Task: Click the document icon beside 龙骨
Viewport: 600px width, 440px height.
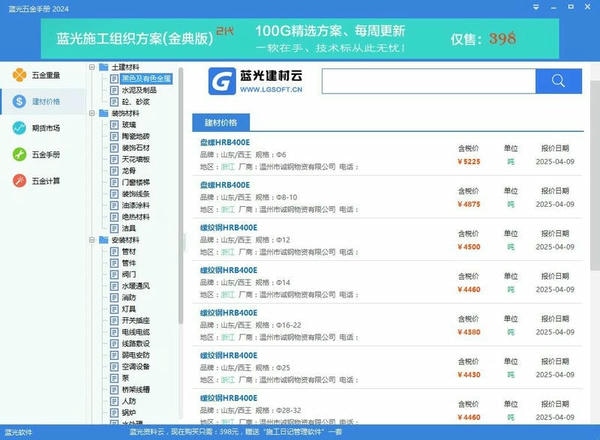Action: click(114, 171)
